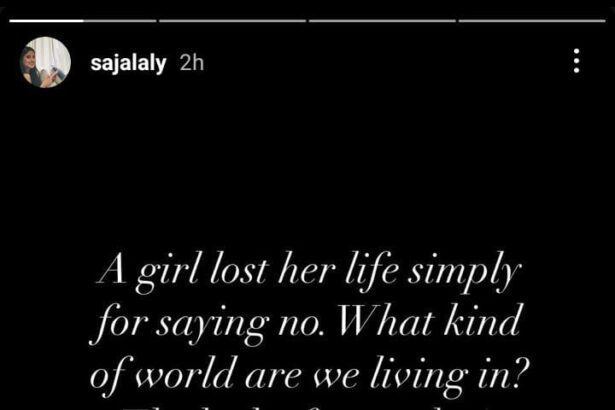The height and width of the screenshot is (410, 615).
Task: Open the three-dot more options menu
Action: point(577,61)
